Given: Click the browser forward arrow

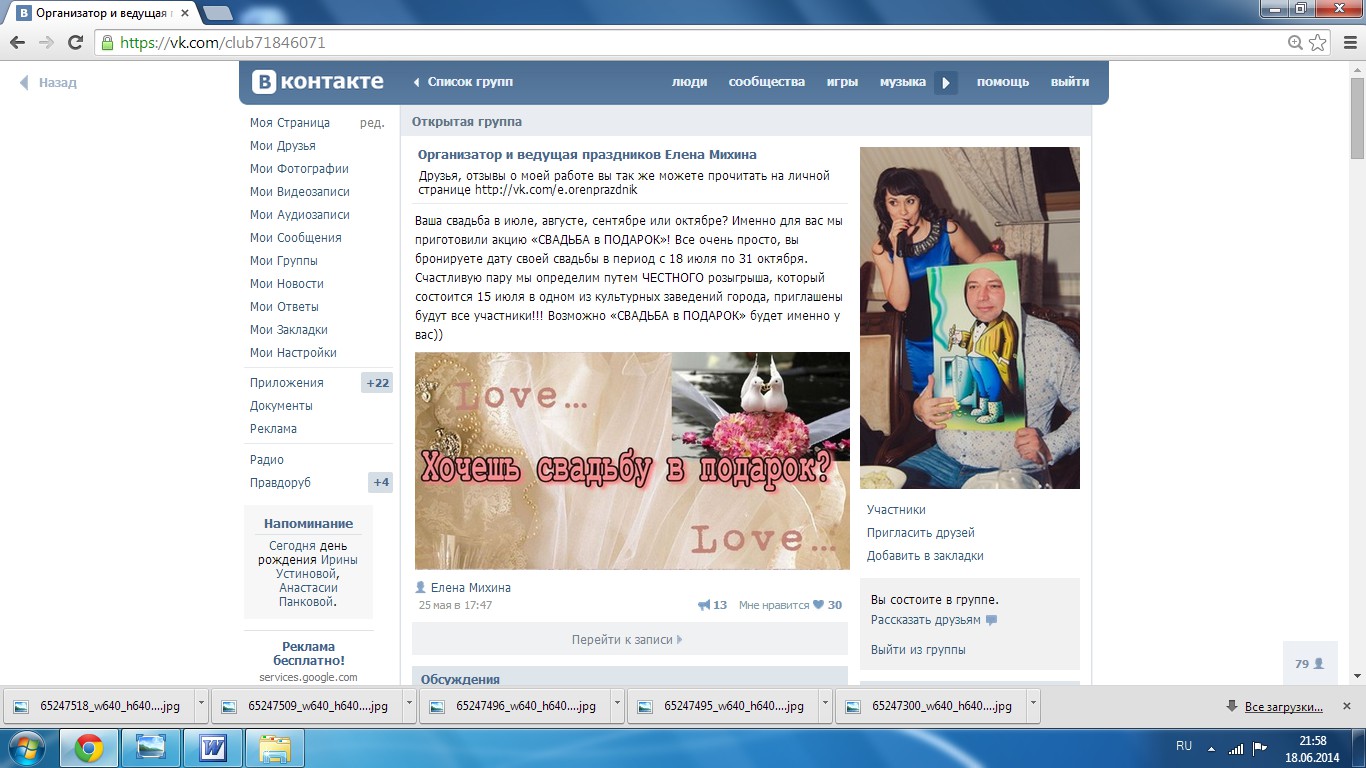Looking at the screenshot, I should pyautogui.click(x=46, y=43).
